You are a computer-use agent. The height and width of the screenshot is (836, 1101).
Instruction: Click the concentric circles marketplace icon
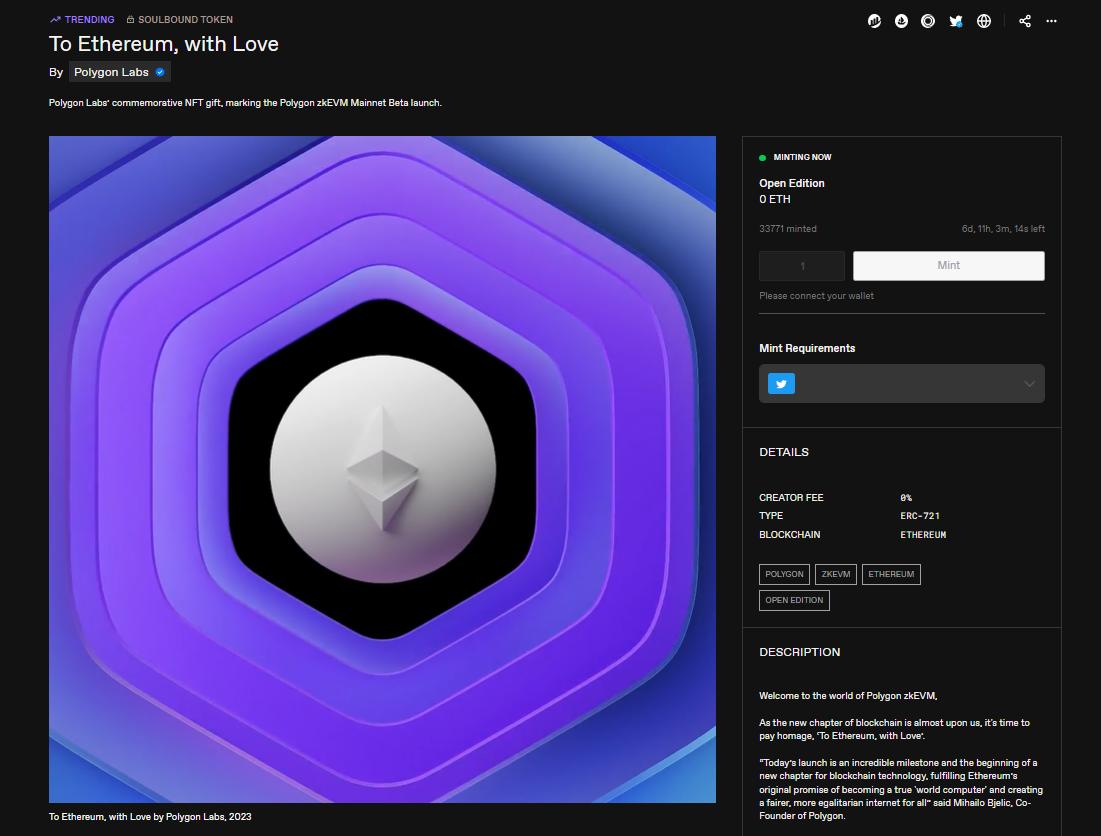pos(928,21)
